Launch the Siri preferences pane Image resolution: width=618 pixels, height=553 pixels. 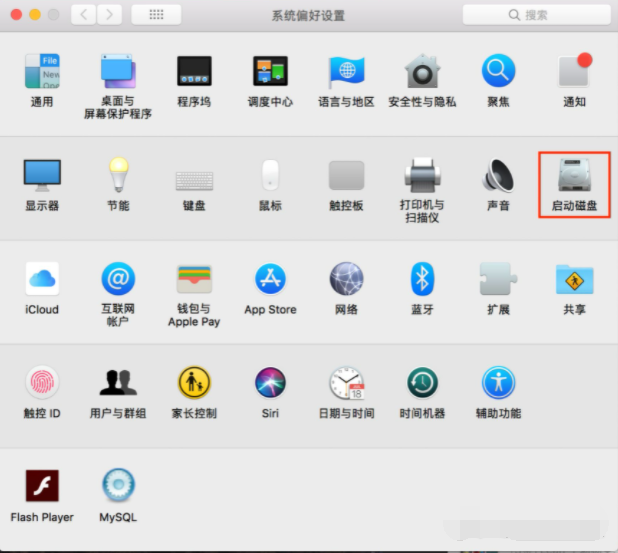click(270, 383)
